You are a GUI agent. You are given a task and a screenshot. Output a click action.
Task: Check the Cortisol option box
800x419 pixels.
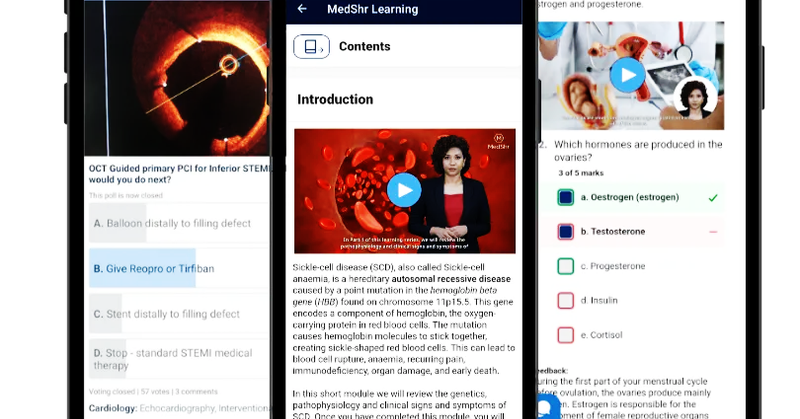(x=565, y=335)
